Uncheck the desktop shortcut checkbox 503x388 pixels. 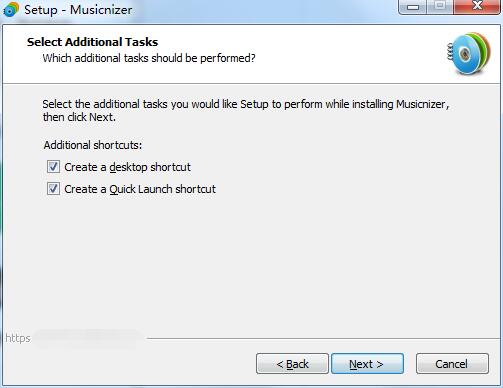pyautogui.click(x=53, y=167)
